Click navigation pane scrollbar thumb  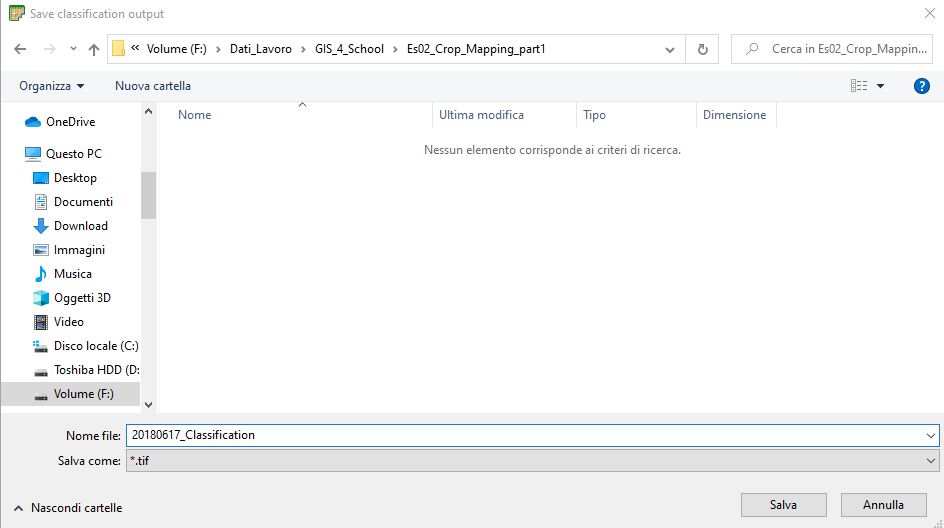pyautogui.click(x=149, y=195)
